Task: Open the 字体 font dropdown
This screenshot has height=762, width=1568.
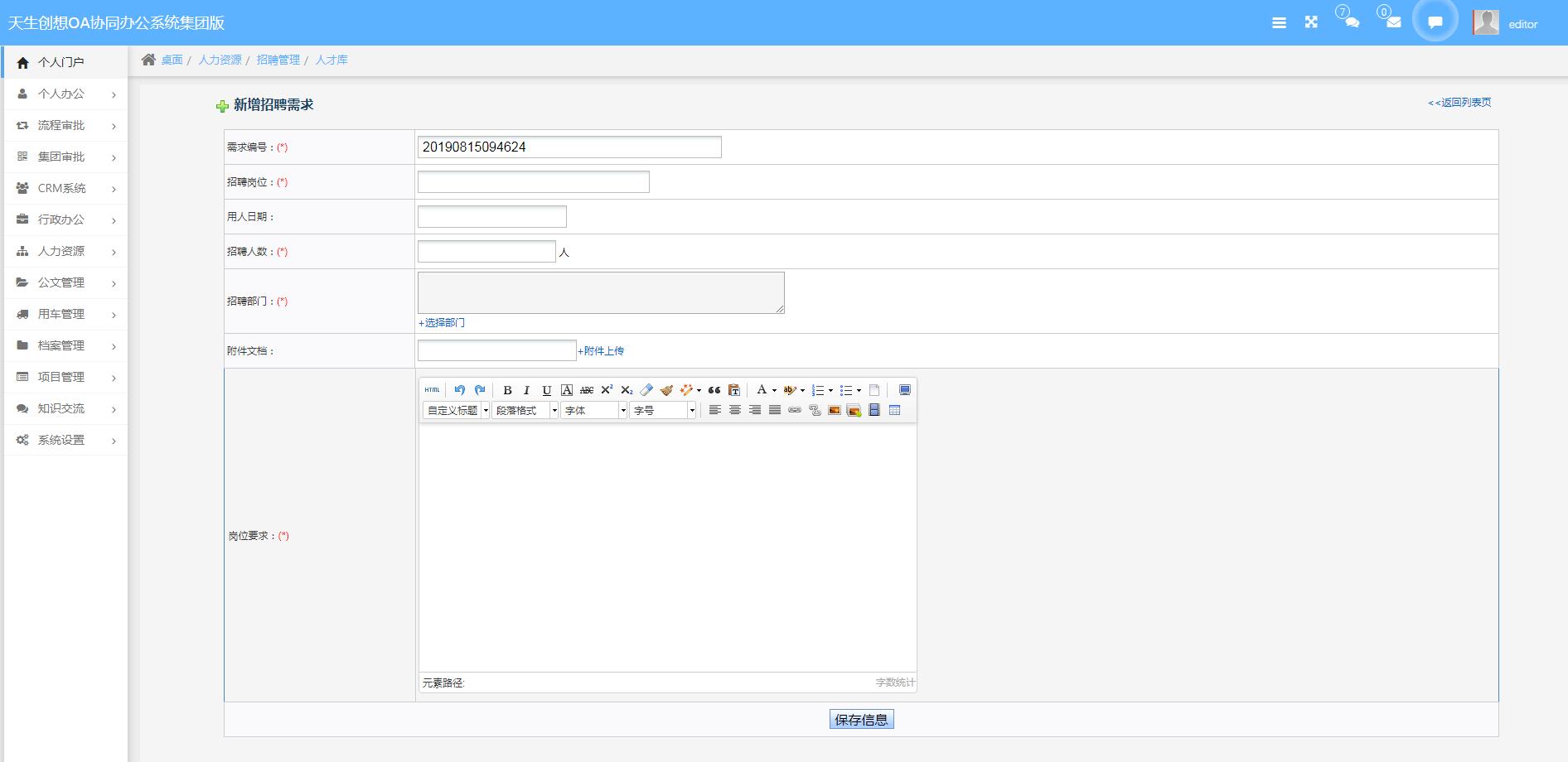Action: (594, 410)
